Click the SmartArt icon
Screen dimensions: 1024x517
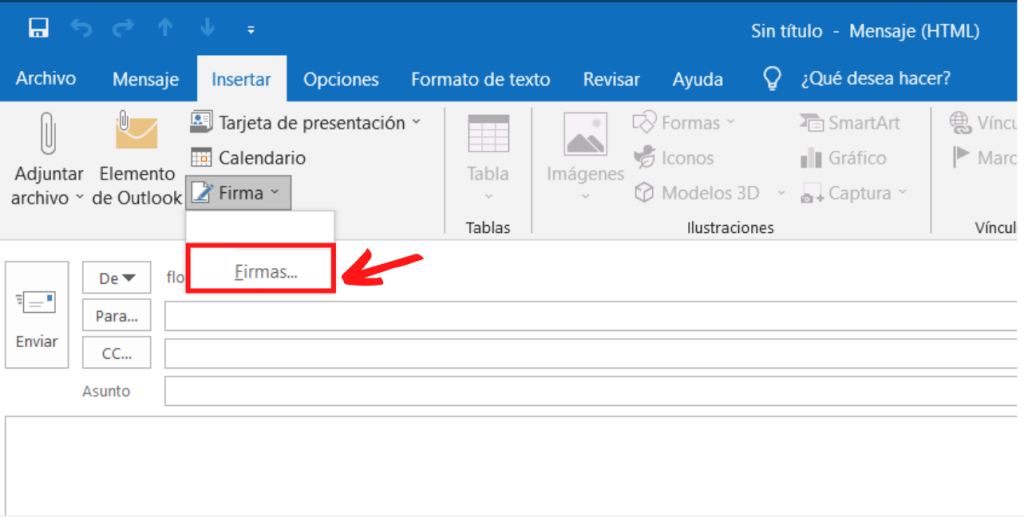[811, 122]
